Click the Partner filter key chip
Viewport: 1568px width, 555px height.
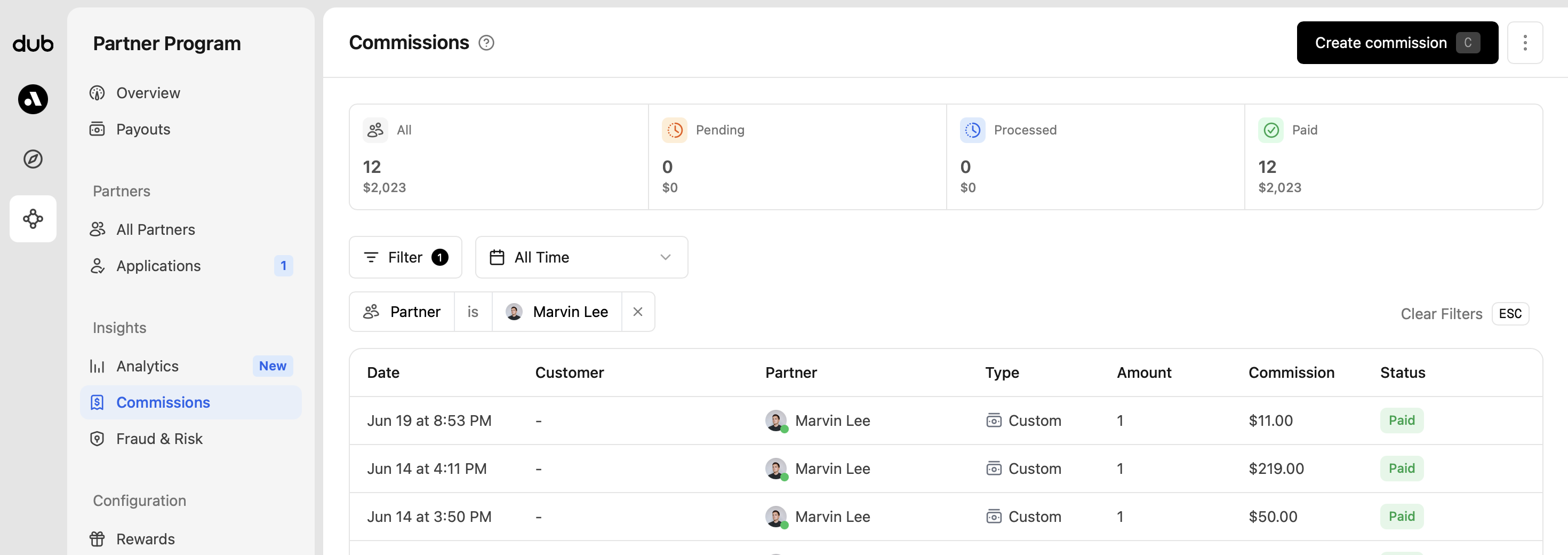tap(402, 312)
